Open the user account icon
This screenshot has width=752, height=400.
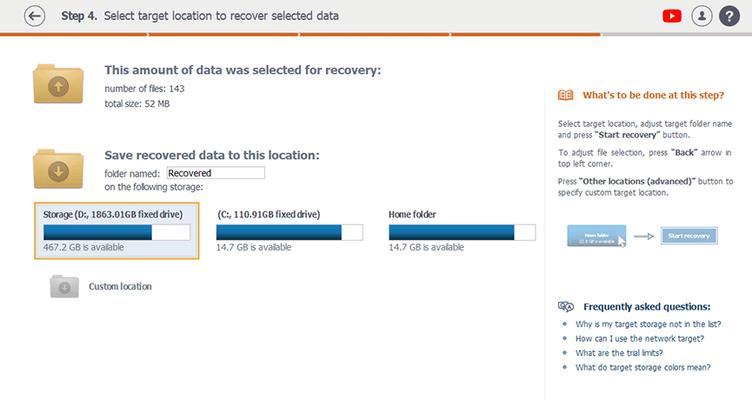(702, 16)
